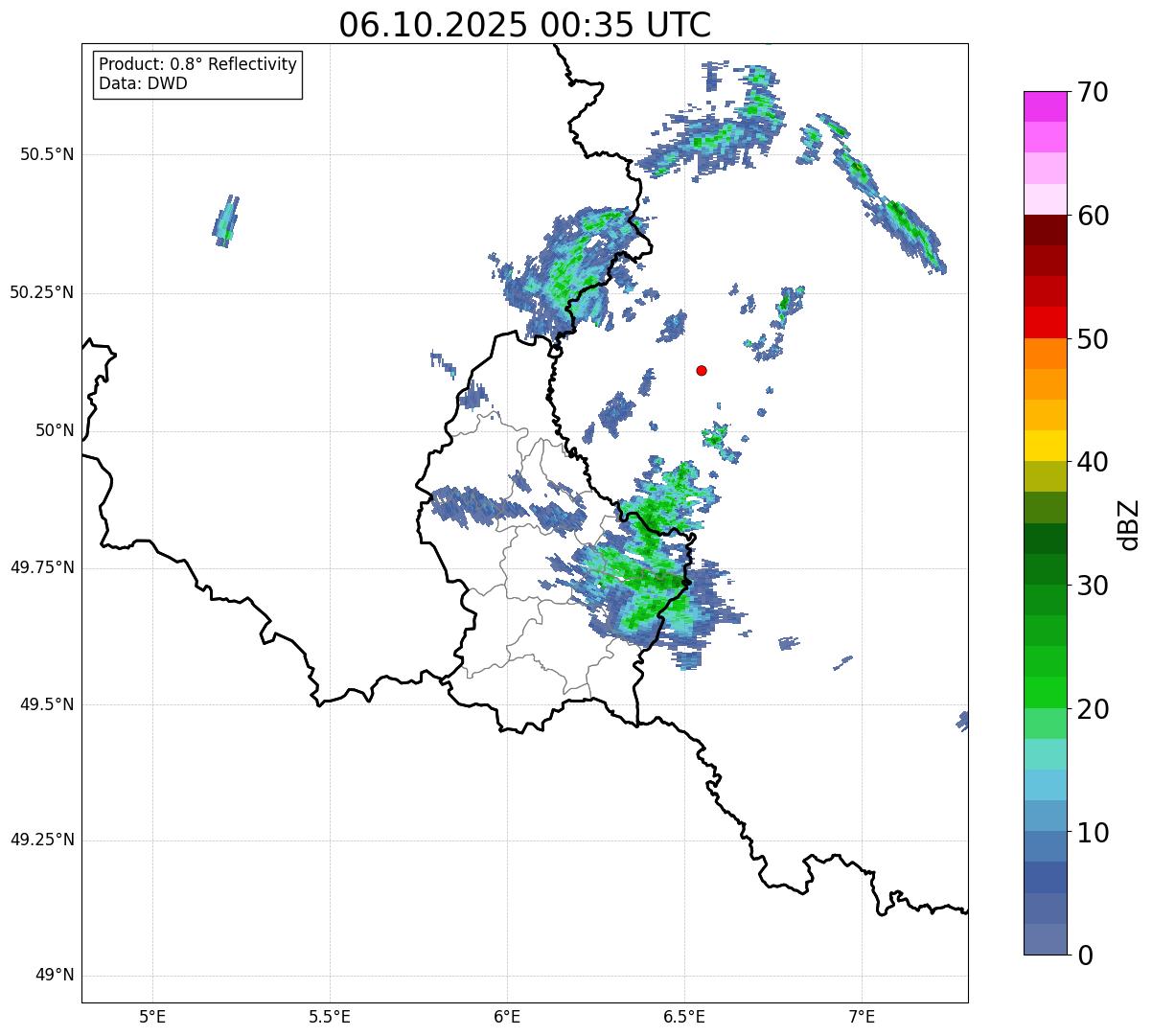Click the colorbar 70 tick label
Image resolution: width=1152 pixels, height=1036 pixels.
1093,92
